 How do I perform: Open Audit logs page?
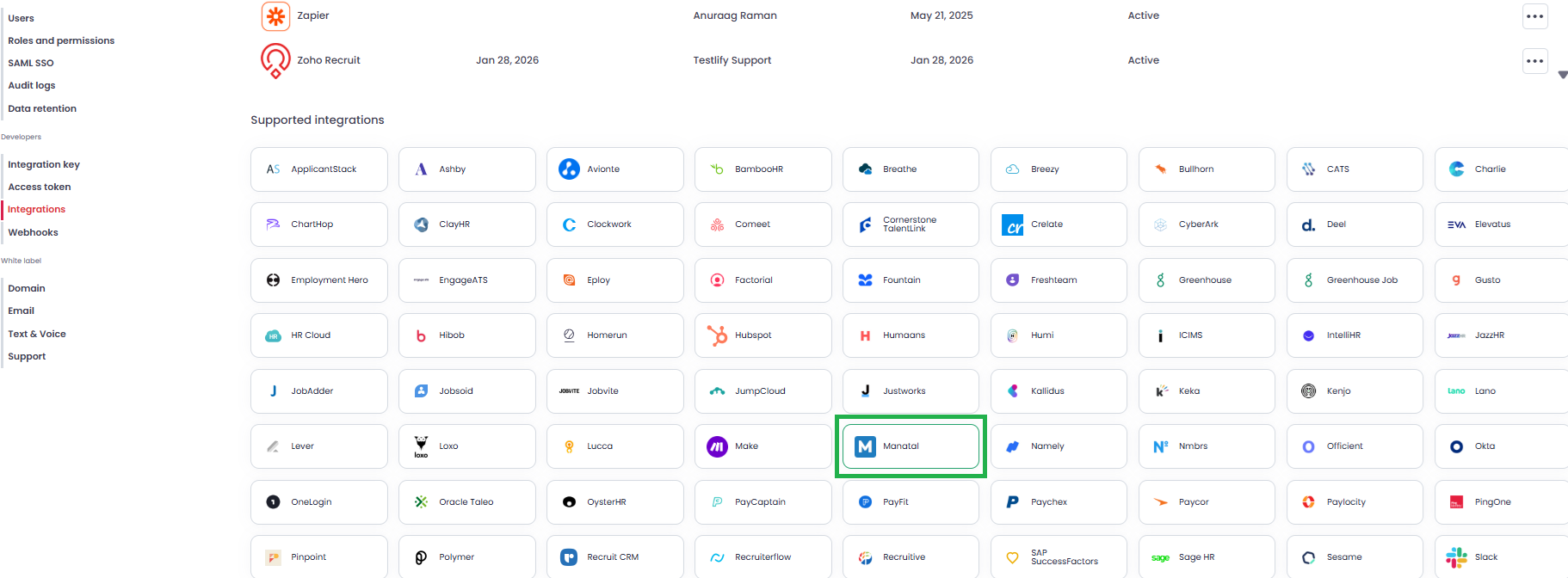(x=32, y=85)
